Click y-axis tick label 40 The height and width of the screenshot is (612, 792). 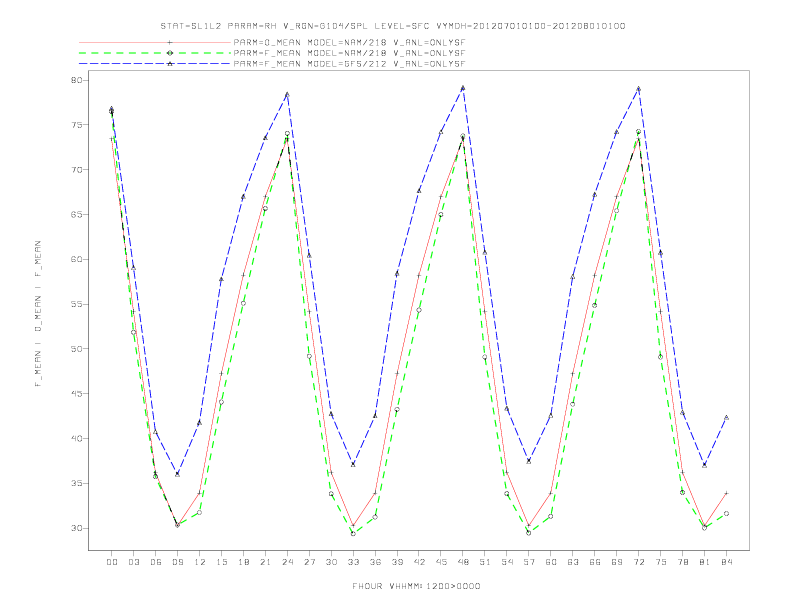point(77,439)
